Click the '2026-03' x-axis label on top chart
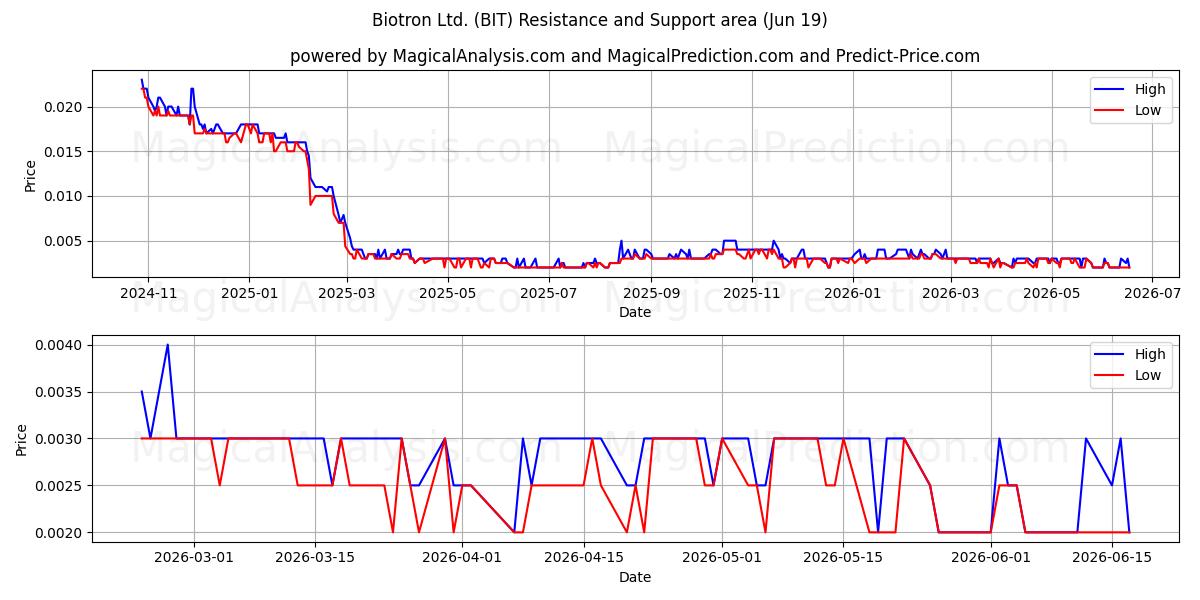1200x600 pixels. tap(950, 293)
